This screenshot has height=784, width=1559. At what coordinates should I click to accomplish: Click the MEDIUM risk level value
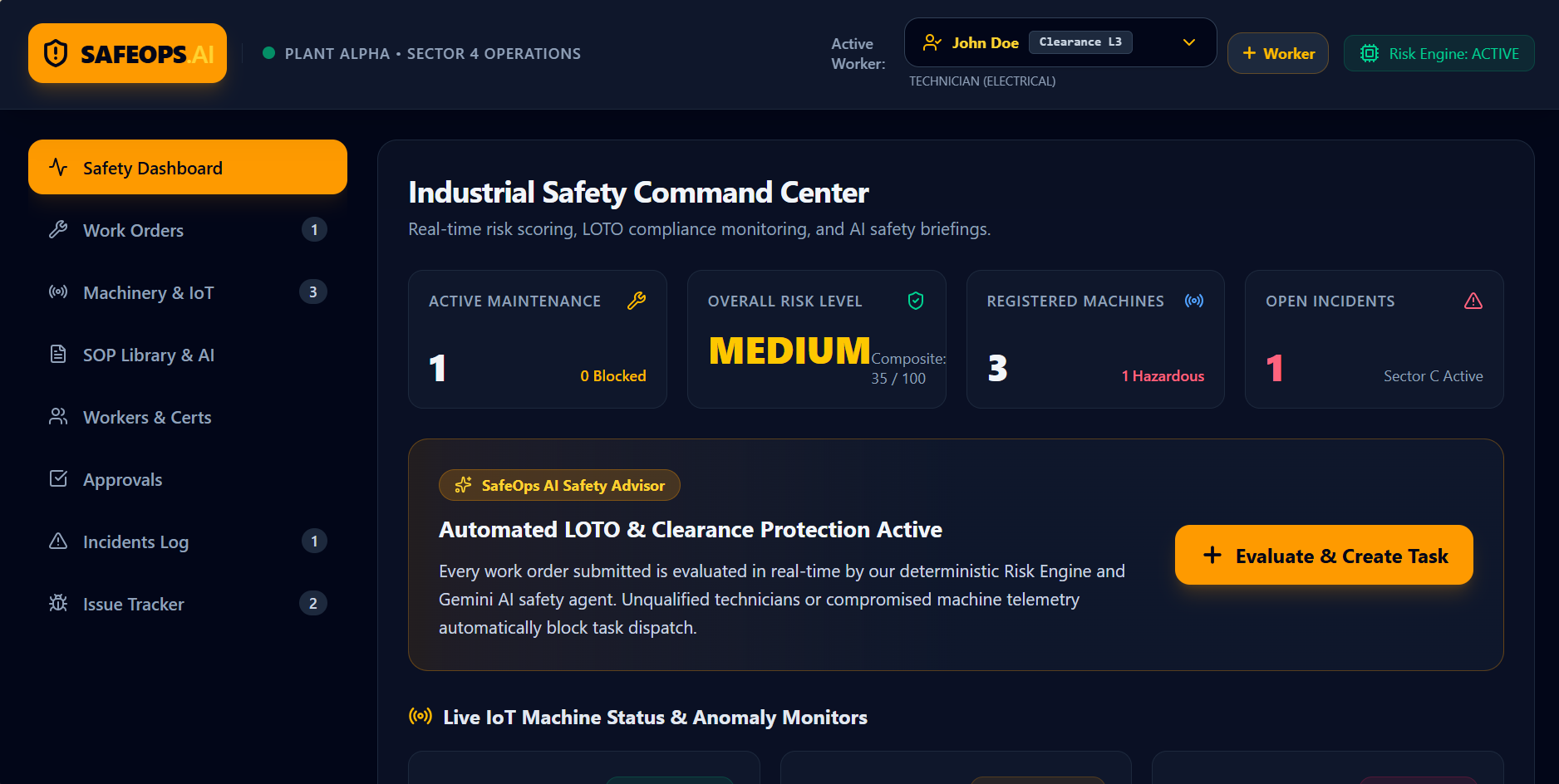[789, 350]
